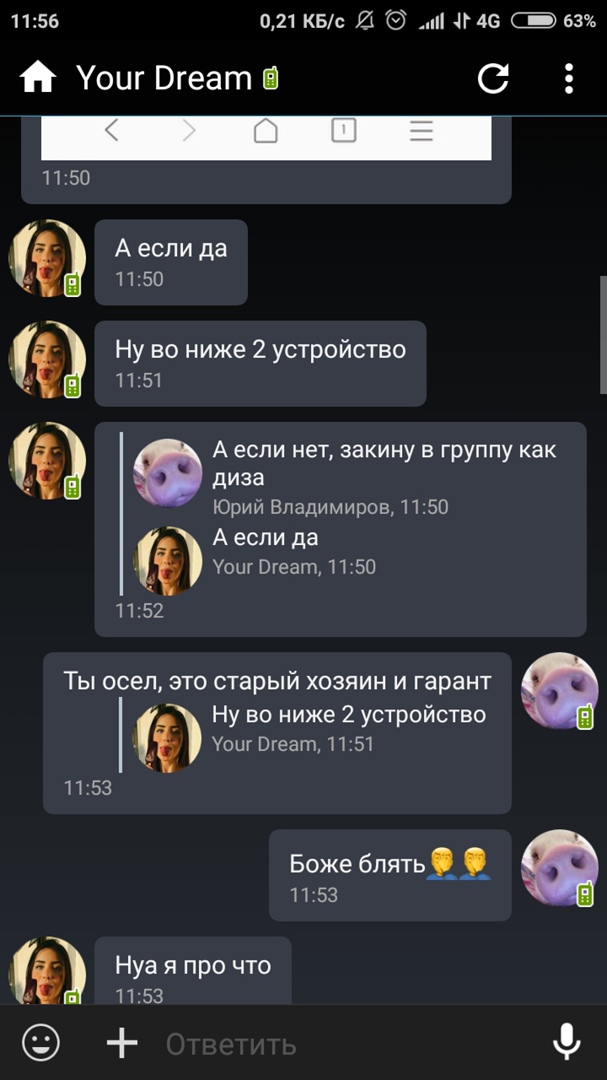Tap pig-nose avatar next to 'Ты осел' message

[559, 691]
